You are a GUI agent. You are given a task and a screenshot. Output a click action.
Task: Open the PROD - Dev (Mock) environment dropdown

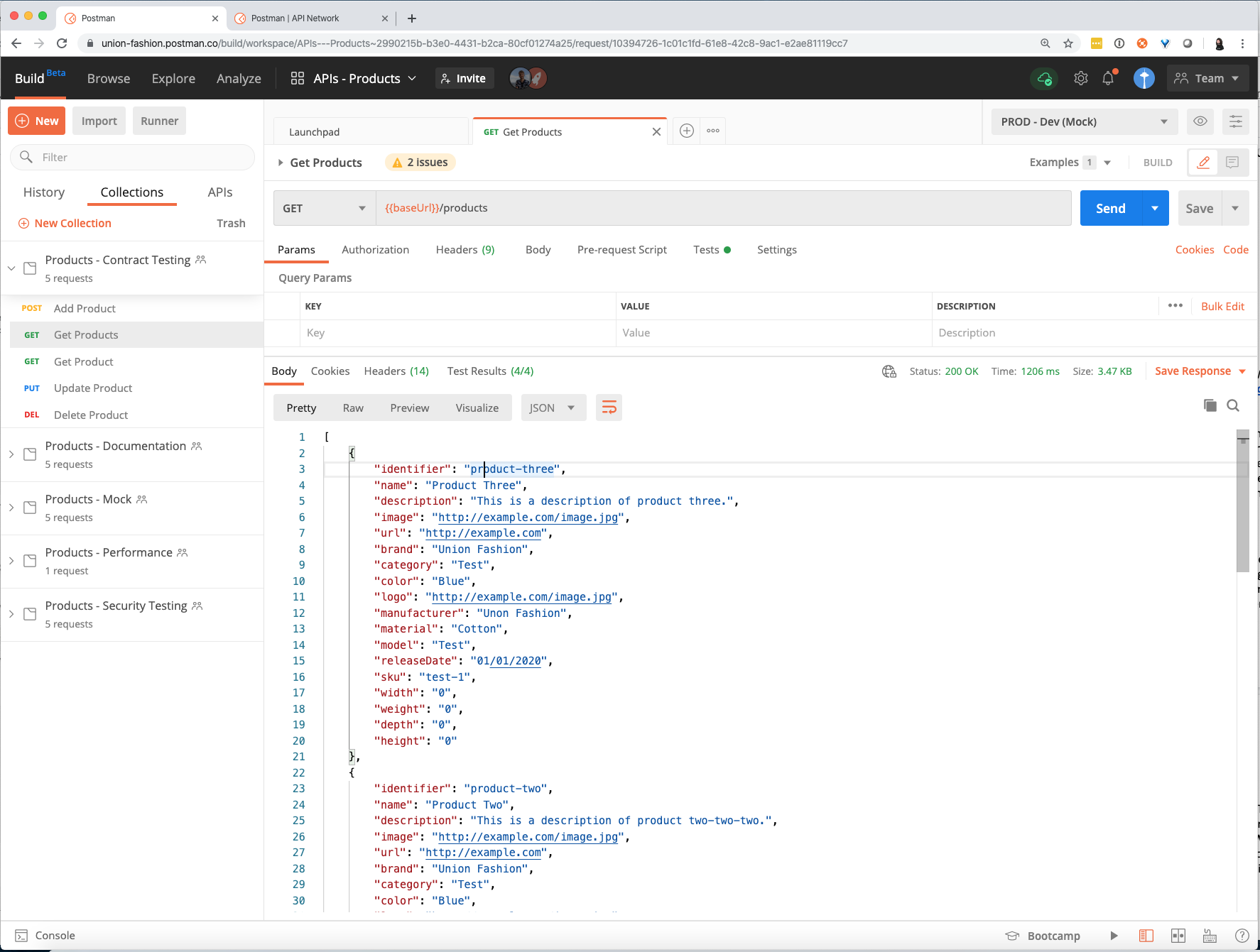click(1085, 121)
